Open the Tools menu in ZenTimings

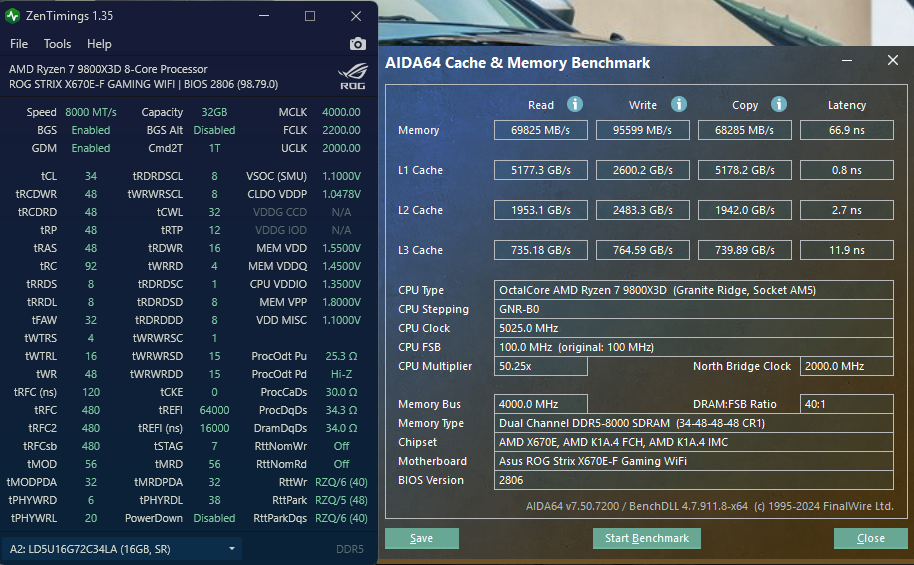tap(57, 44)
